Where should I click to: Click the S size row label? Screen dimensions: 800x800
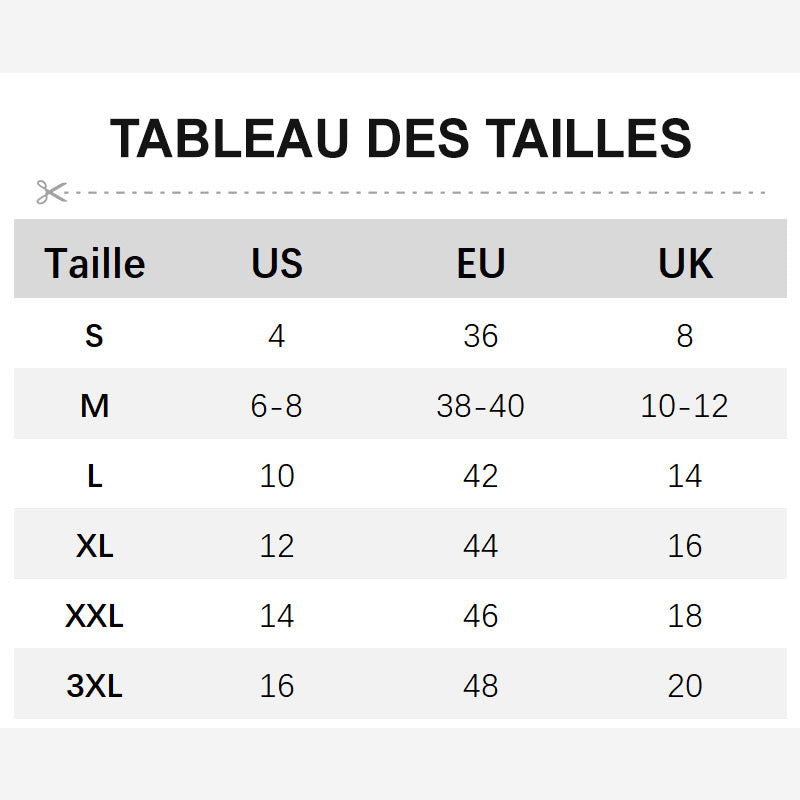[x=94, y=336]
